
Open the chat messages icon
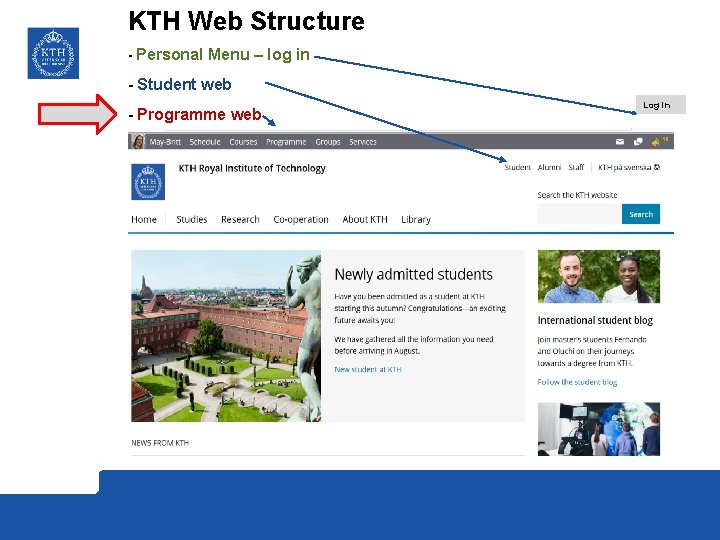coord(638,141)
